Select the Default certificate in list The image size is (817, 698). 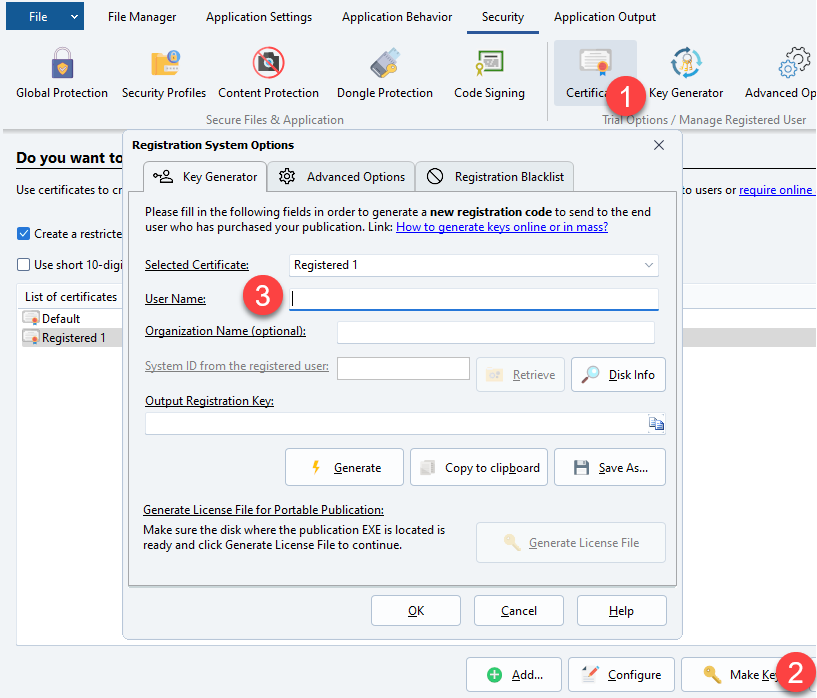tap(60, 318)
